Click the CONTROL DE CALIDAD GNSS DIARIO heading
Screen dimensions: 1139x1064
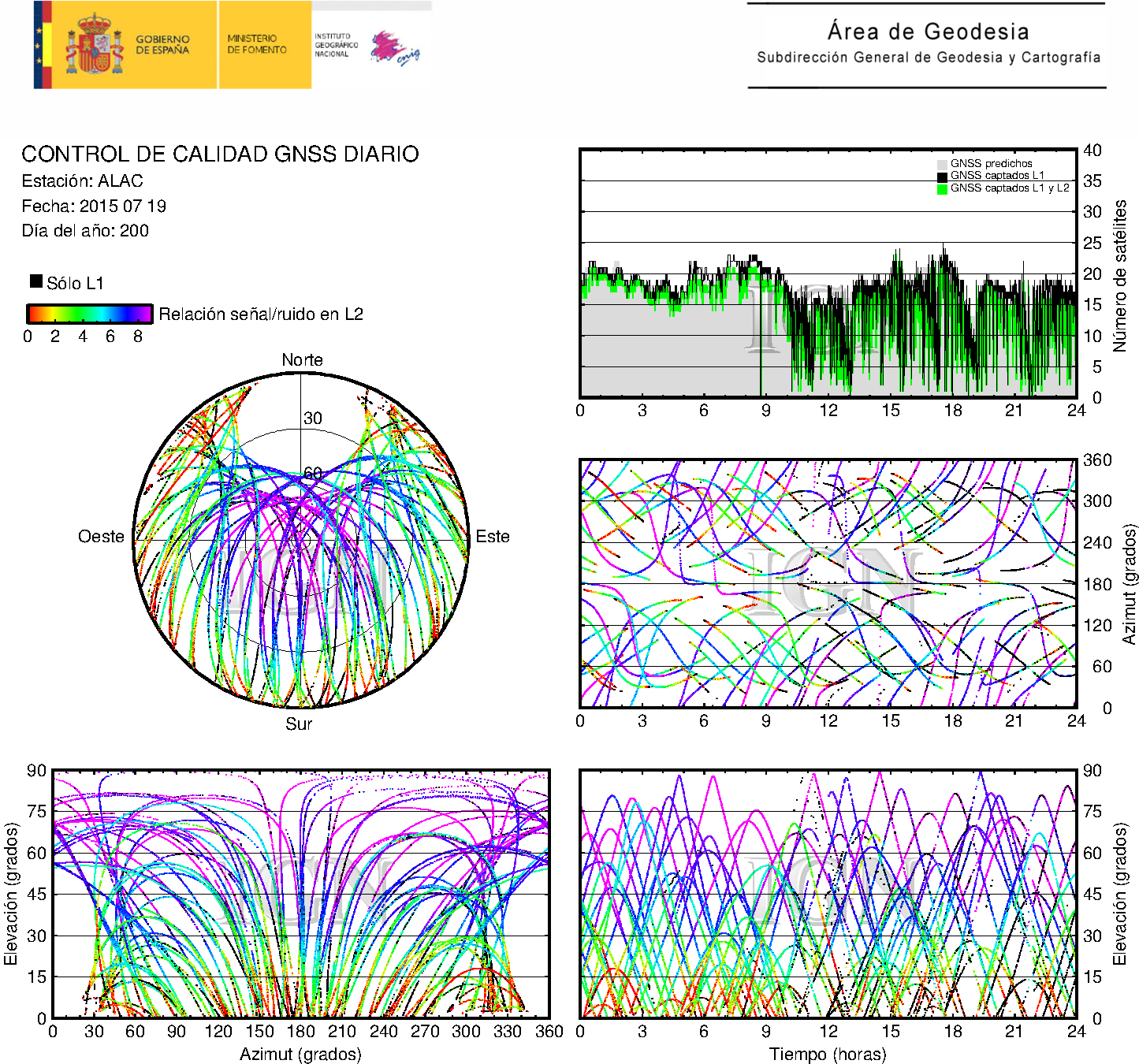point(220,154)
